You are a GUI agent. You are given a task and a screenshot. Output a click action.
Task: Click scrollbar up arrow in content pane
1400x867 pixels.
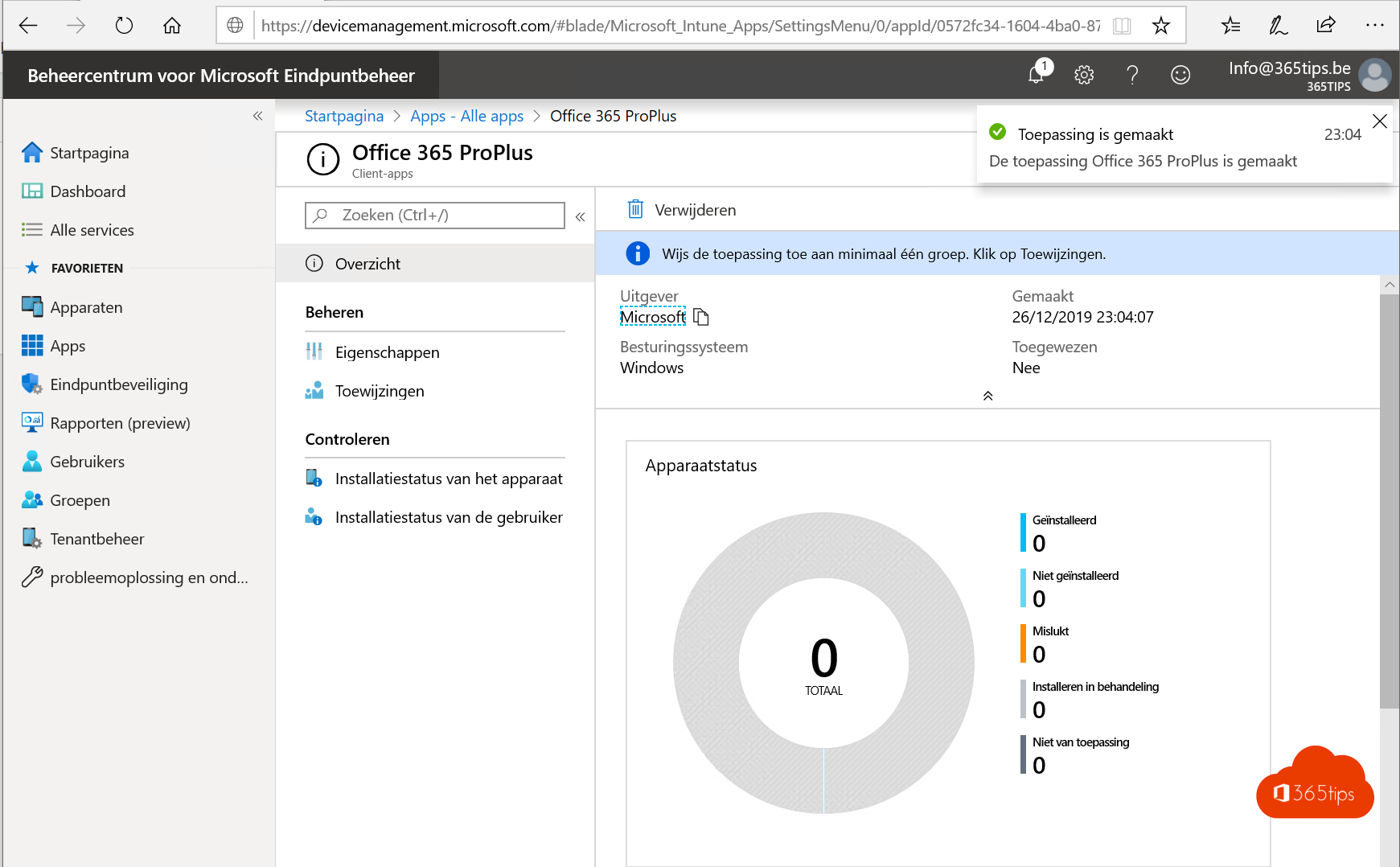[1390, 285]
